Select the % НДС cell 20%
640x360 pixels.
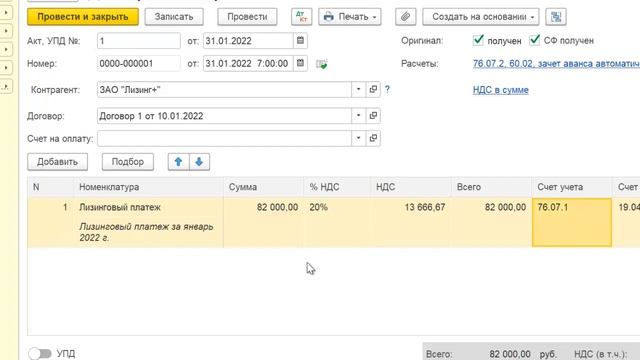[337, 222]
